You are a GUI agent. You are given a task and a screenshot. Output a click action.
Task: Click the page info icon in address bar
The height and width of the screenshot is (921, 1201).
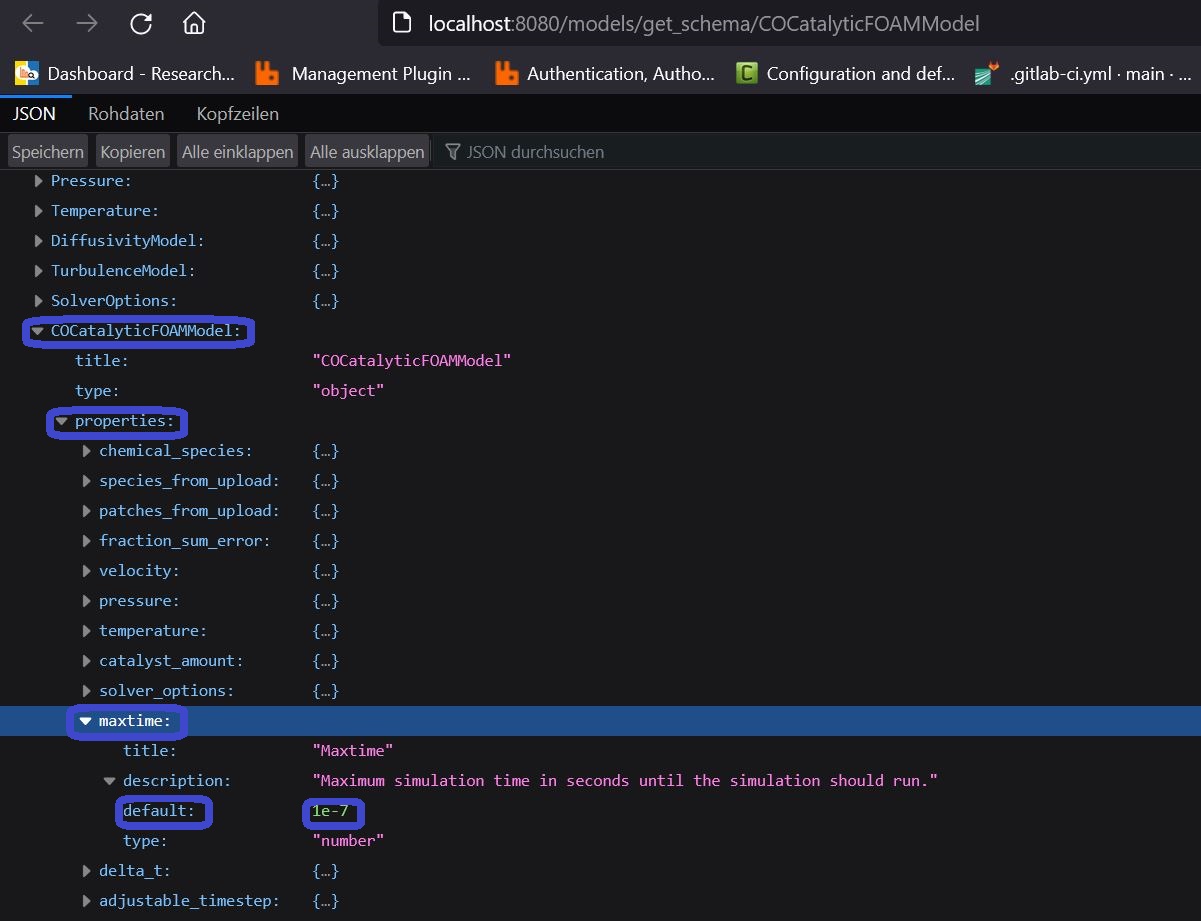coord(402,23)
